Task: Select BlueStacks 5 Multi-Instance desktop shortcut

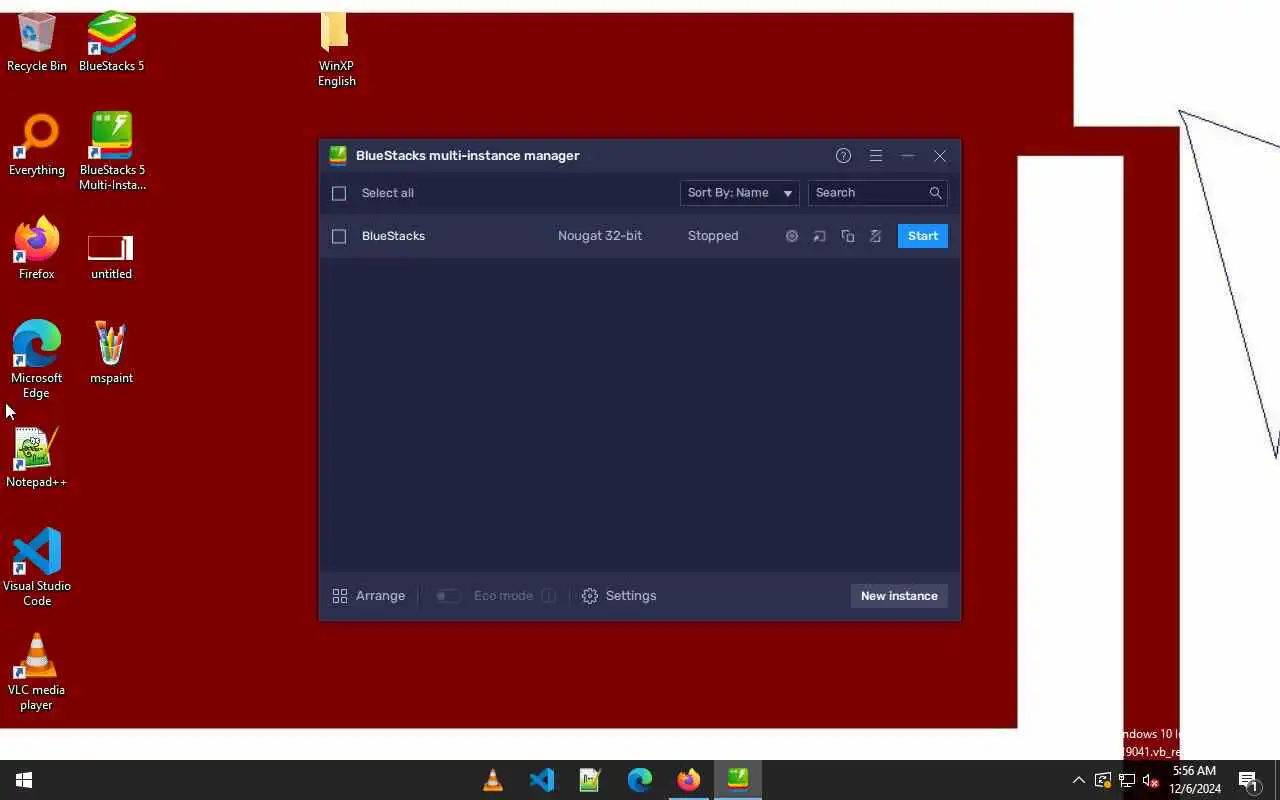Action: (x=112, y=152)
